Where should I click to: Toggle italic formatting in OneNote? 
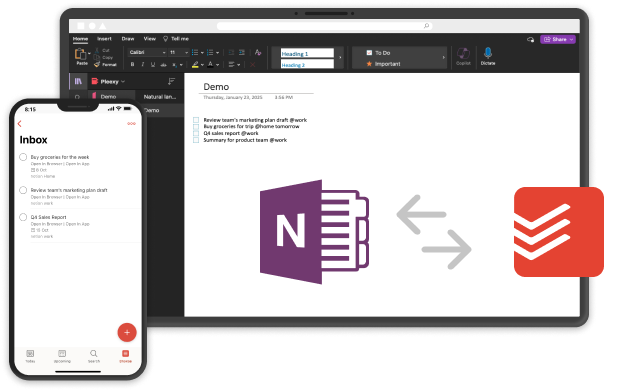click(143, 64)
